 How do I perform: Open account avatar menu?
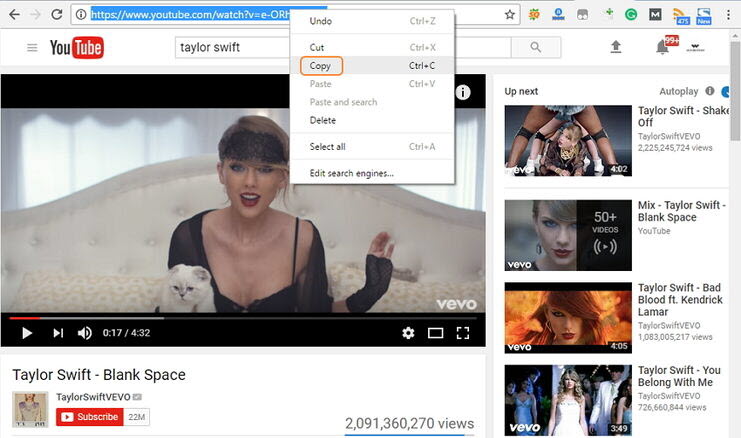[696, 47]
